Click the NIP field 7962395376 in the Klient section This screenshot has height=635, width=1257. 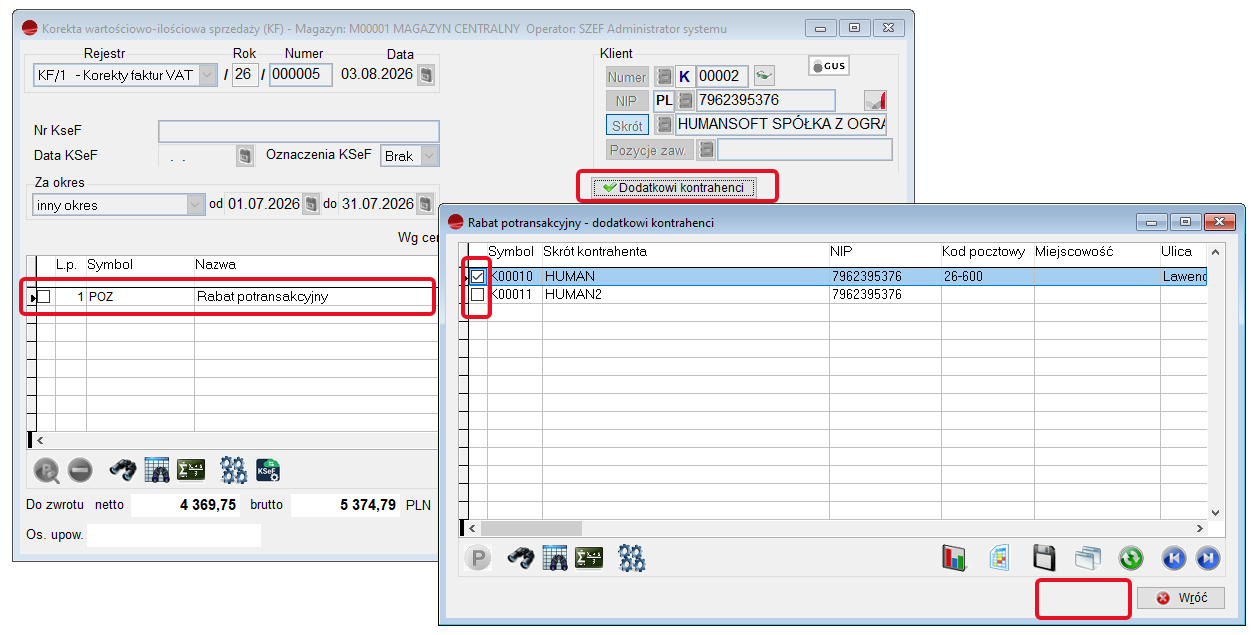click(765, 100)
